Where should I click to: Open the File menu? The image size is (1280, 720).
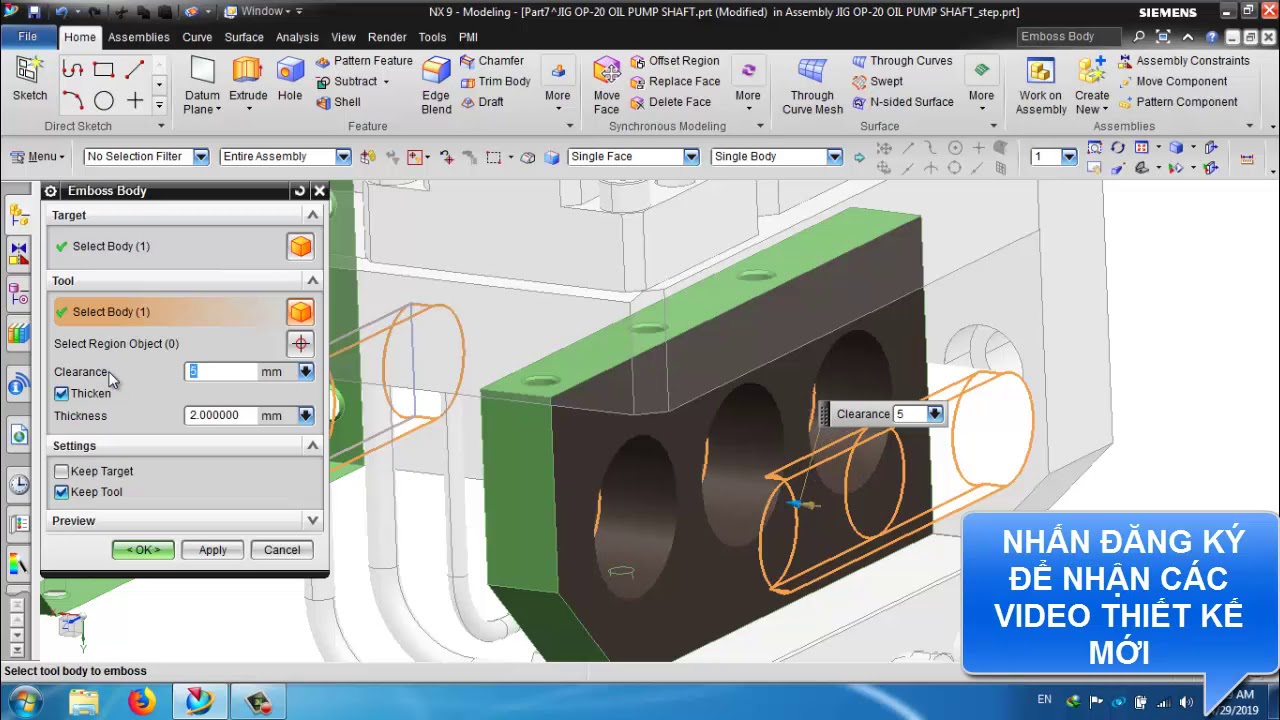(x=28, y=37)
